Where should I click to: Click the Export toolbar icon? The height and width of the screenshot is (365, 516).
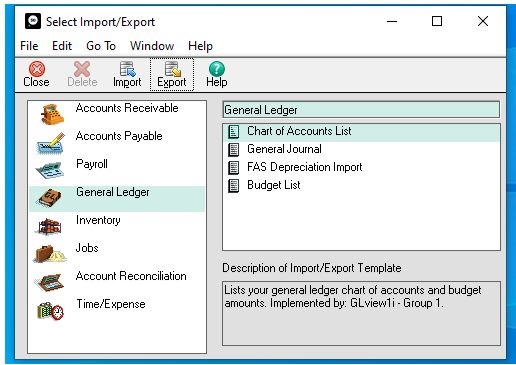172,69
